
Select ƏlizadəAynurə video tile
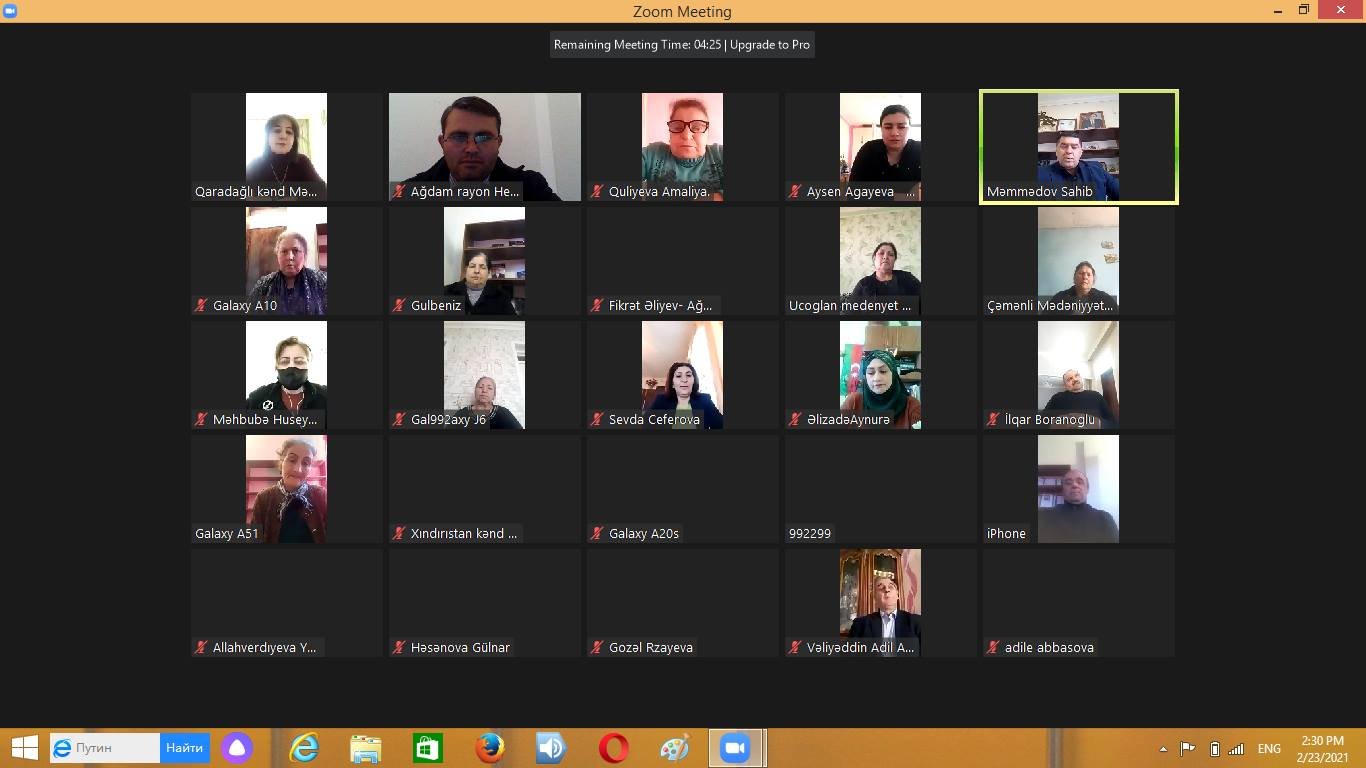tap(881, 375)
